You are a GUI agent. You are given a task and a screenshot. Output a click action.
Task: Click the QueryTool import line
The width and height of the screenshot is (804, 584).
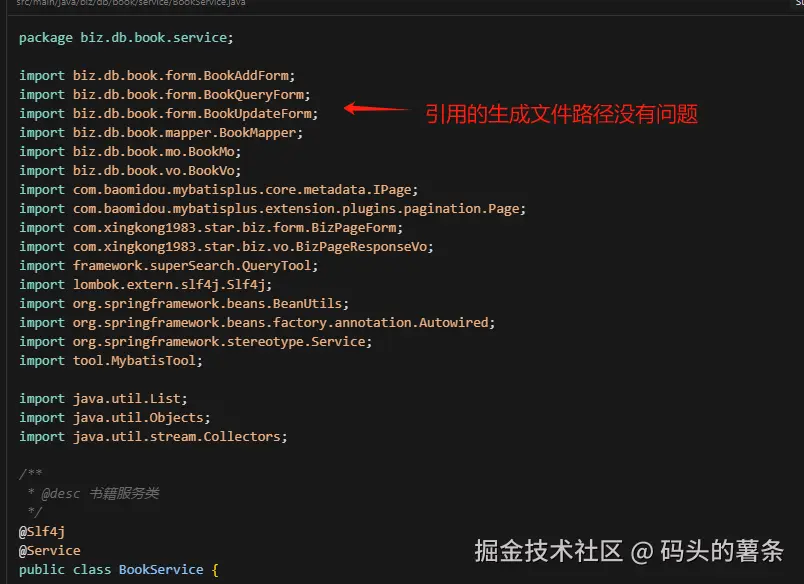(168, 265)
